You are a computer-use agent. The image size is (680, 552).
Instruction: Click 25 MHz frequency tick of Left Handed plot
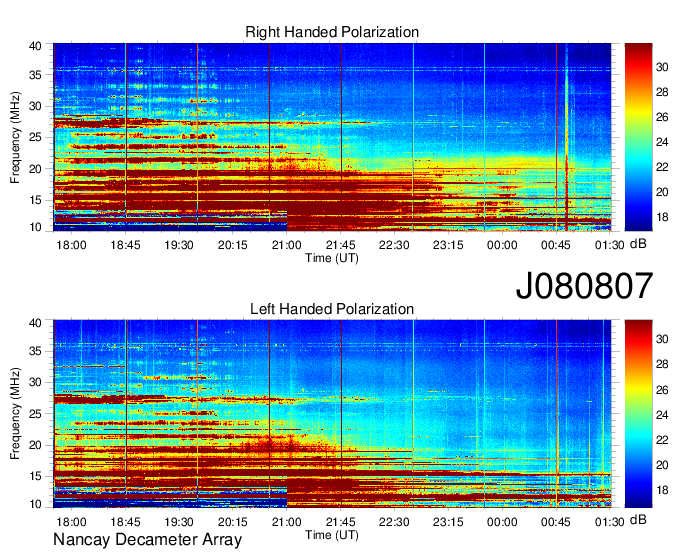35,414
